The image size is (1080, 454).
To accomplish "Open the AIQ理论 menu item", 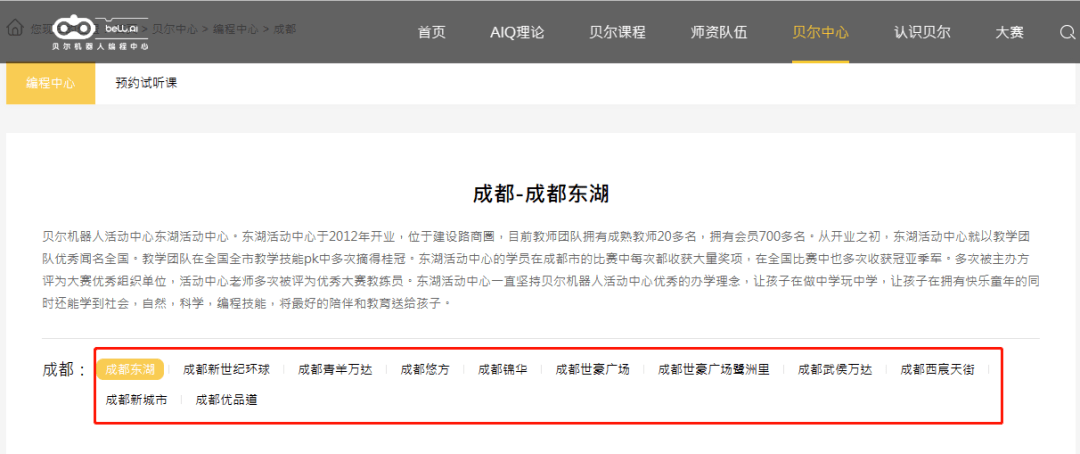I will coord(517,32).
